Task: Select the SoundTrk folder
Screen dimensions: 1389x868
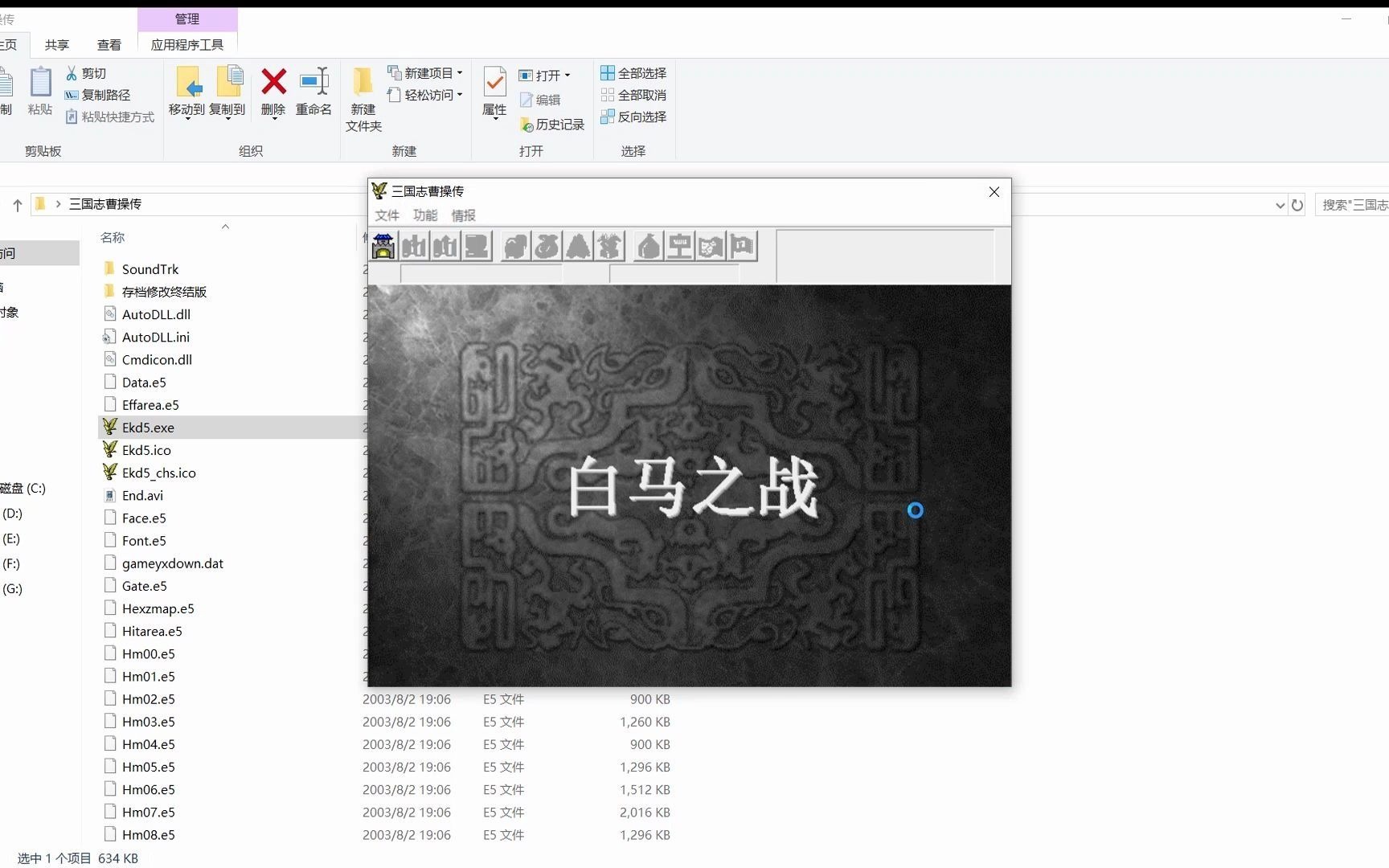Action: pos(150,269)
